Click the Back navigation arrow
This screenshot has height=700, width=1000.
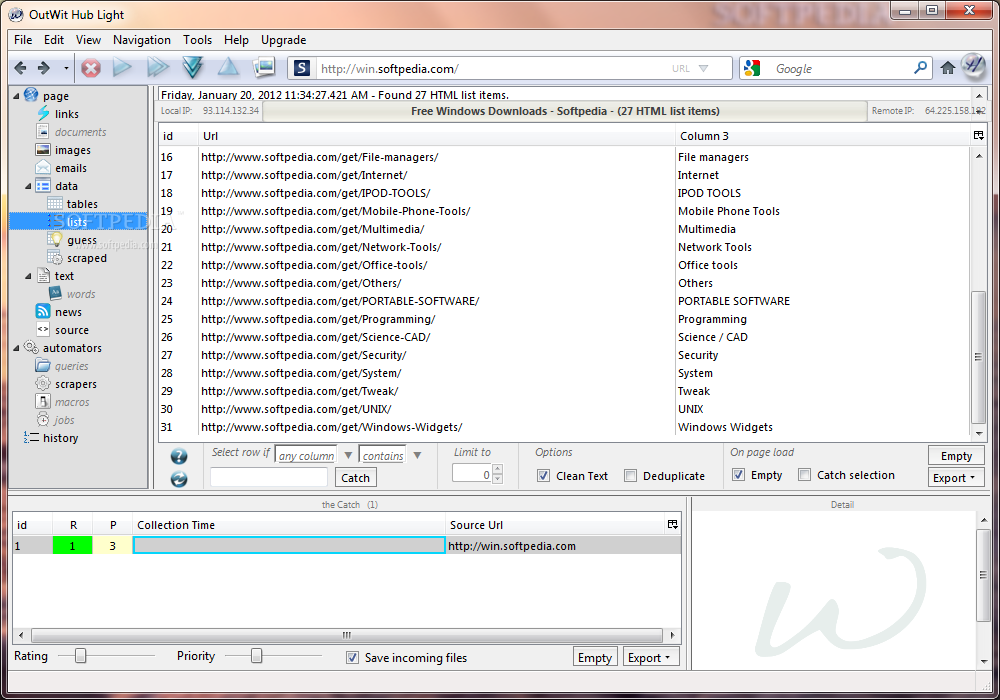[x=20, y=68]
